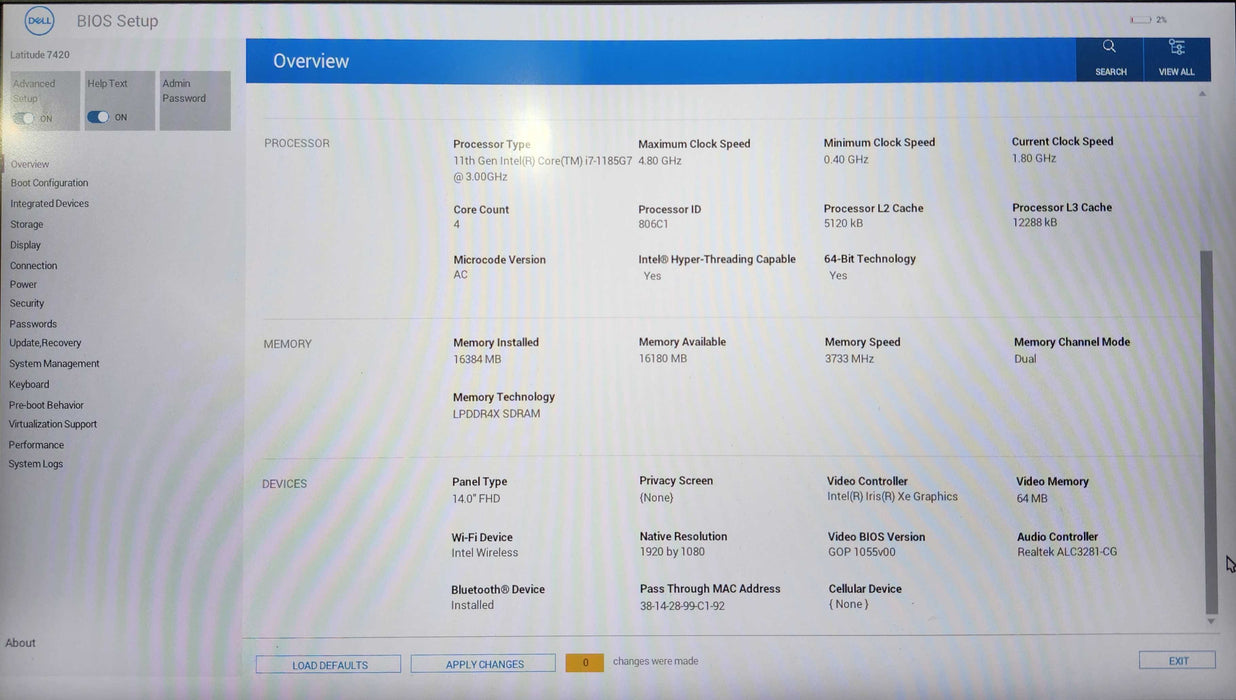Click the Apply Changes button
The image size is (1236, 700).
(x=483, y=664)
